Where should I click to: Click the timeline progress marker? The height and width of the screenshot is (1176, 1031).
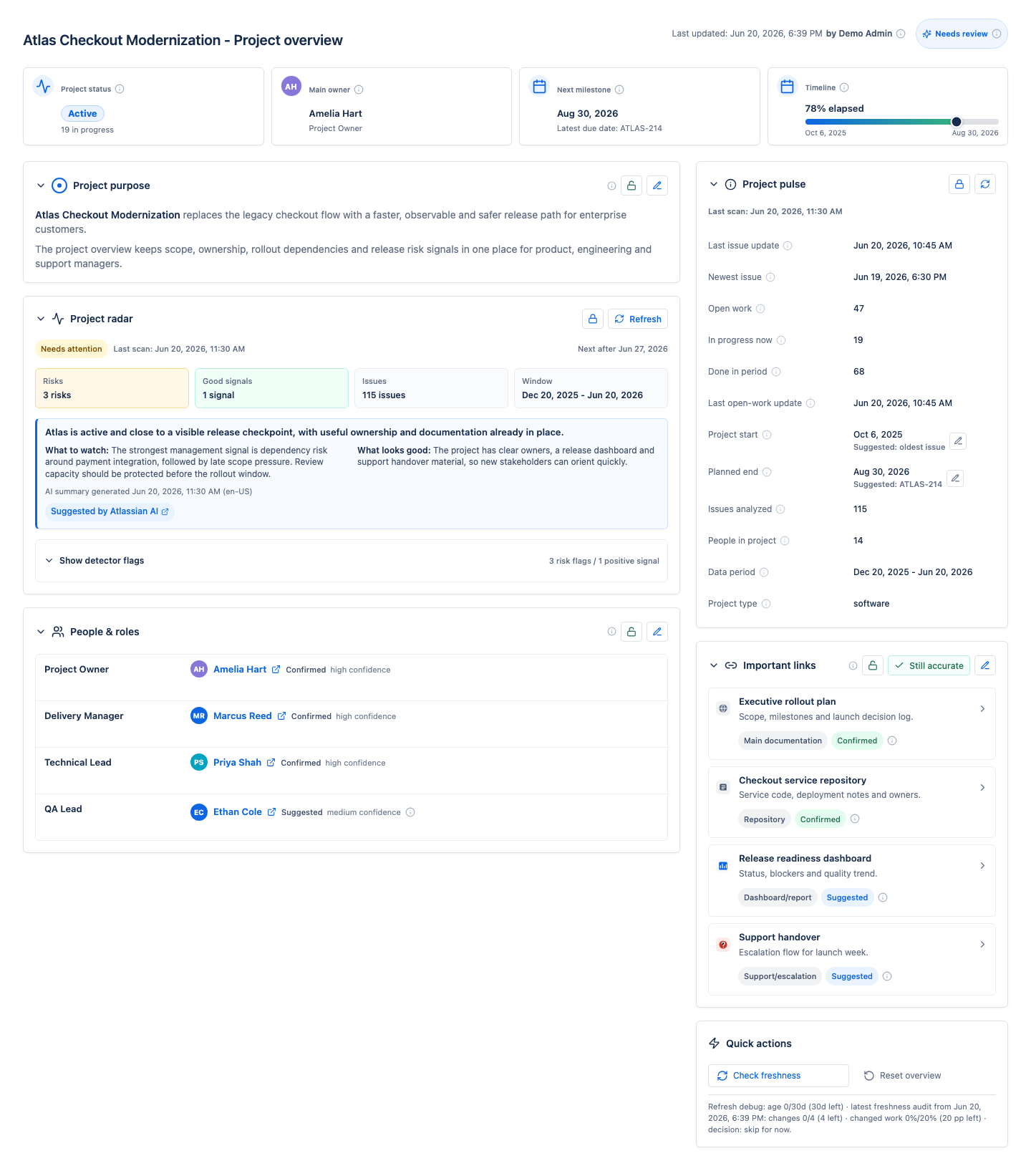click(x=957, y=122)
